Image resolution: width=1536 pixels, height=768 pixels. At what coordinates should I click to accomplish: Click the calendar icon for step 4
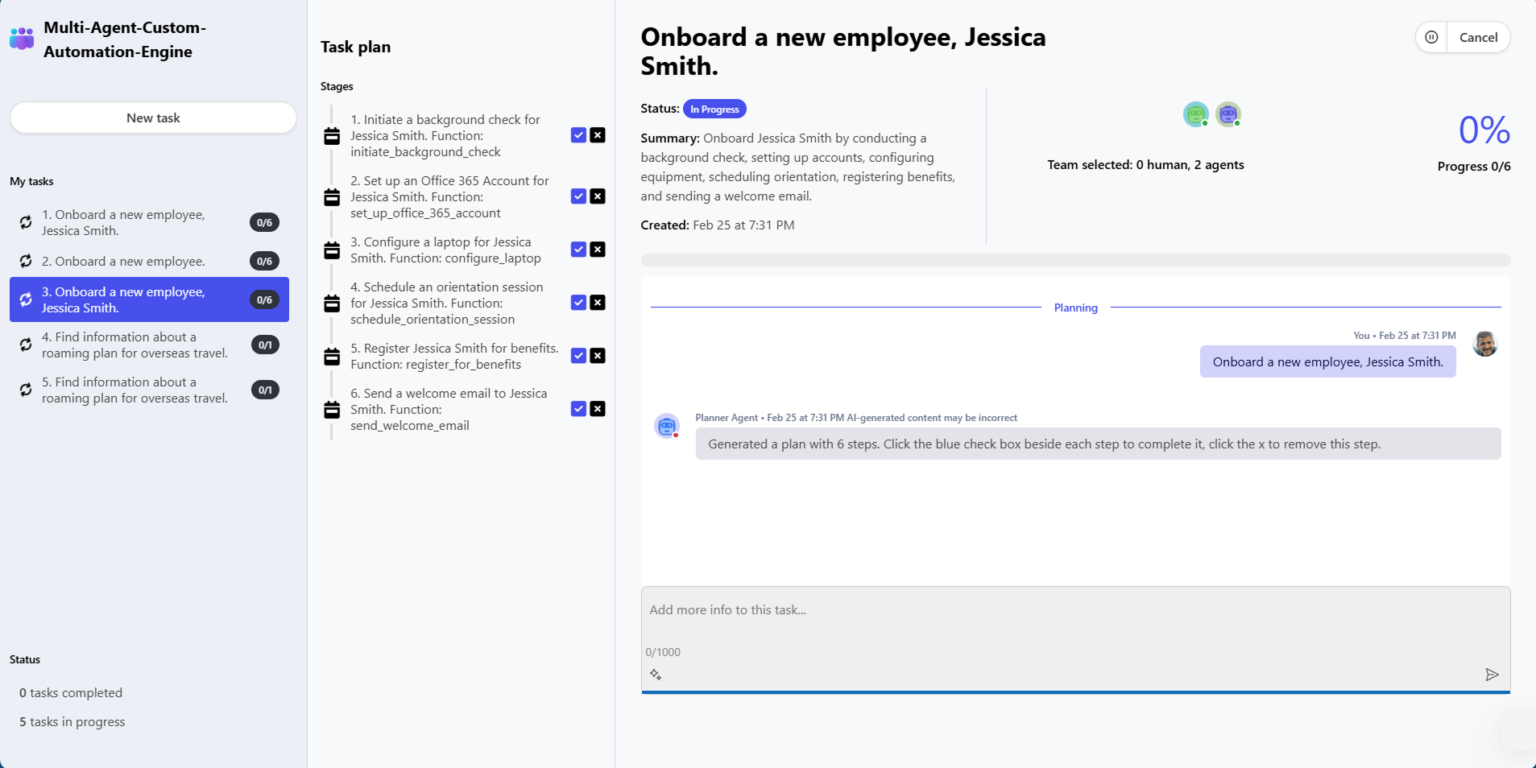(332, 303)
